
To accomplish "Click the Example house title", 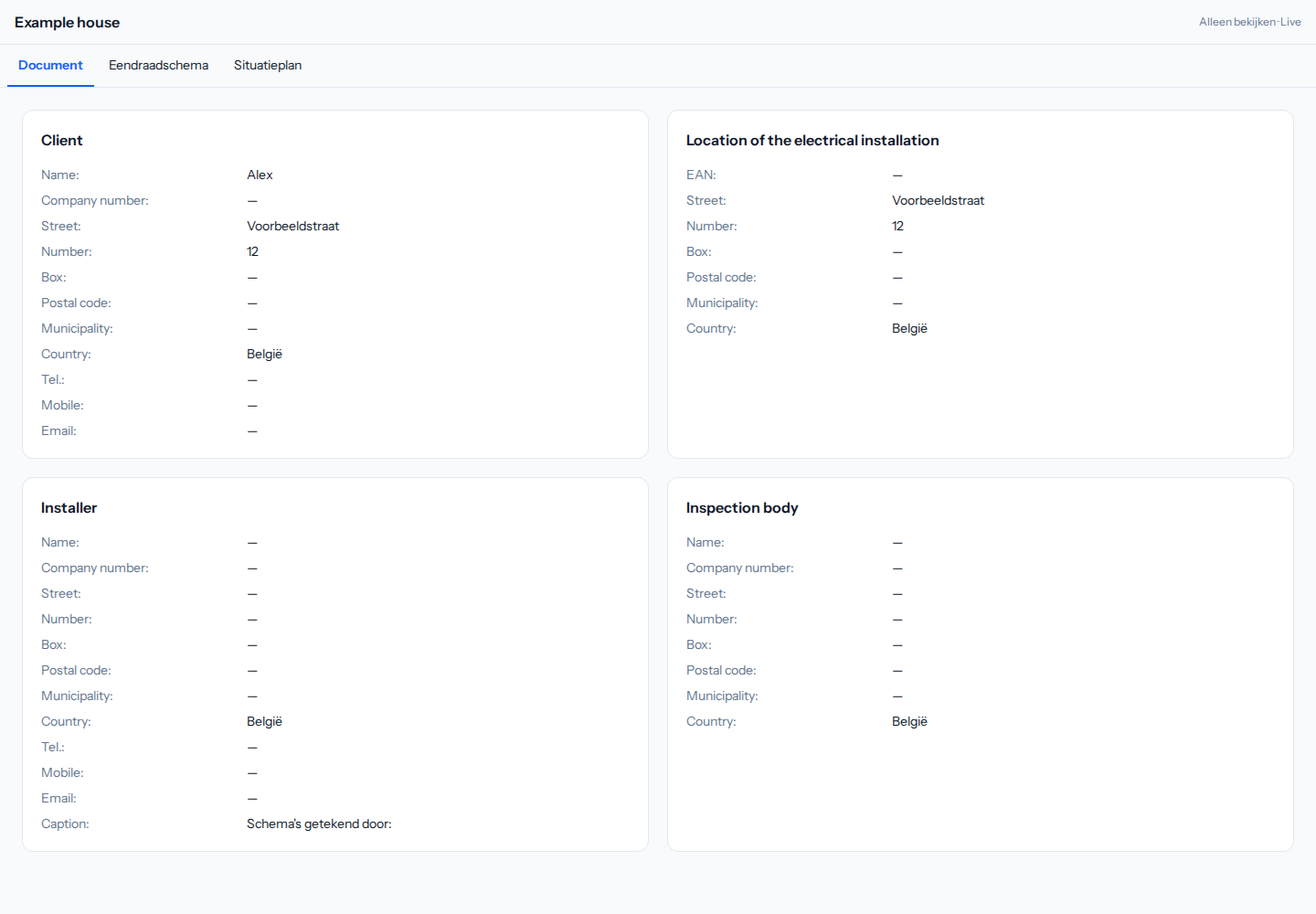I will (67, 23).
